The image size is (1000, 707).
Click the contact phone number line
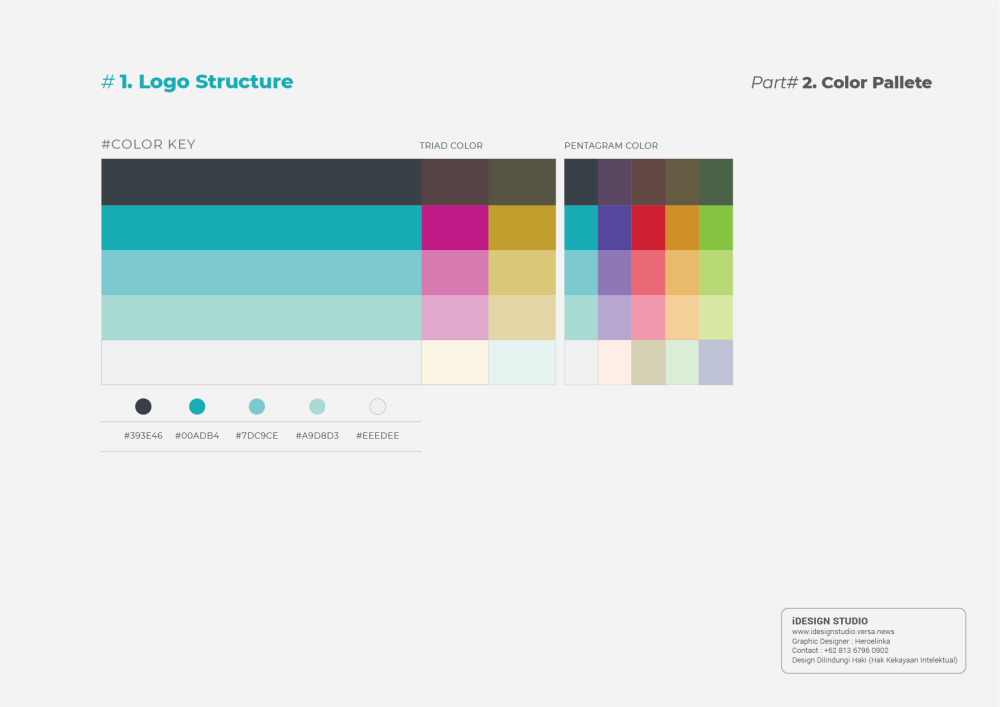tap(840, 650)
